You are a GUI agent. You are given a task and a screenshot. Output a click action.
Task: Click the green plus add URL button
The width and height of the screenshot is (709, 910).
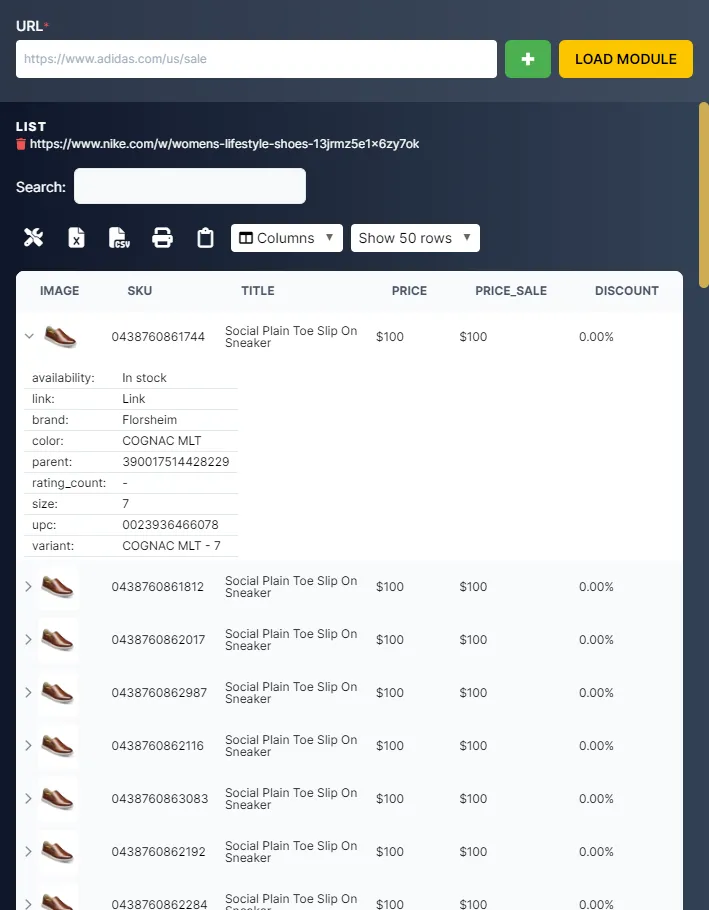coord(527,59)
